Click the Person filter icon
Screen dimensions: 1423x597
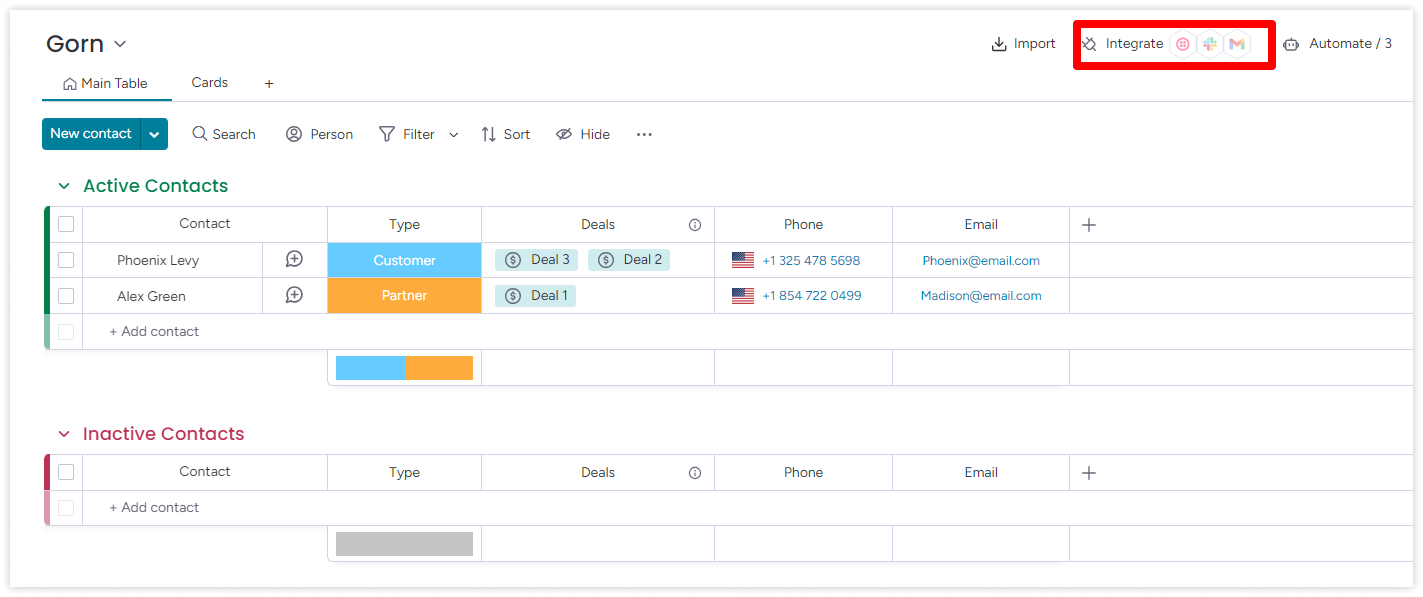294,134
